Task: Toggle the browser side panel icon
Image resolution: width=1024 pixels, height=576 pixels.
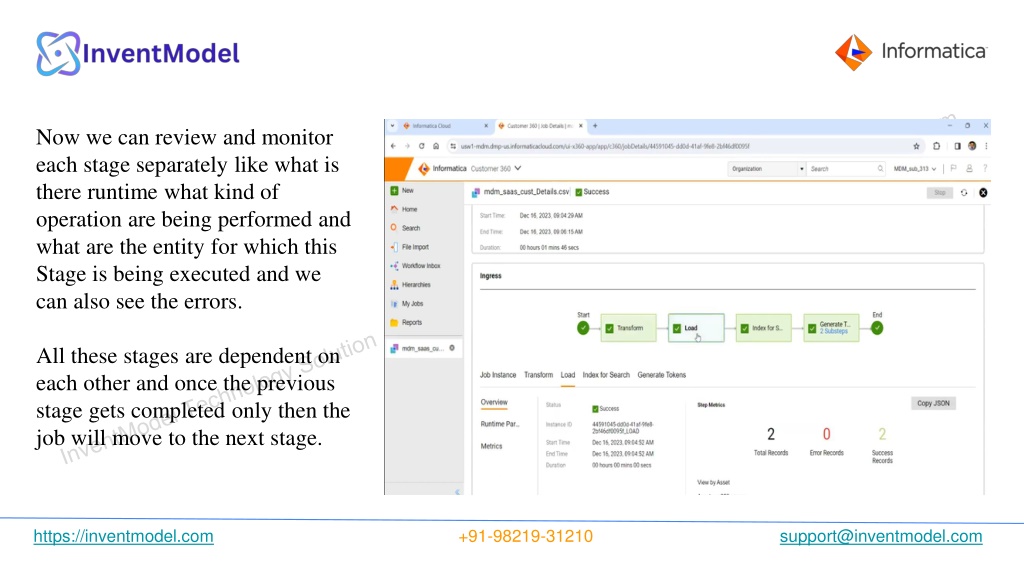Action: [x=957, y=146]
